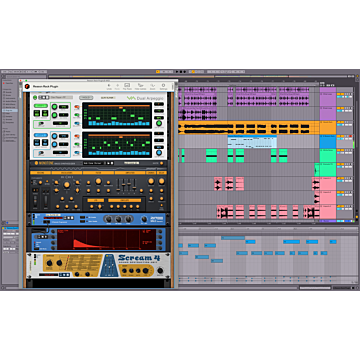Toggle lit blue arpeggiator enable button
This screenshot has width=360, height=360.
click(x=41, y=135)
